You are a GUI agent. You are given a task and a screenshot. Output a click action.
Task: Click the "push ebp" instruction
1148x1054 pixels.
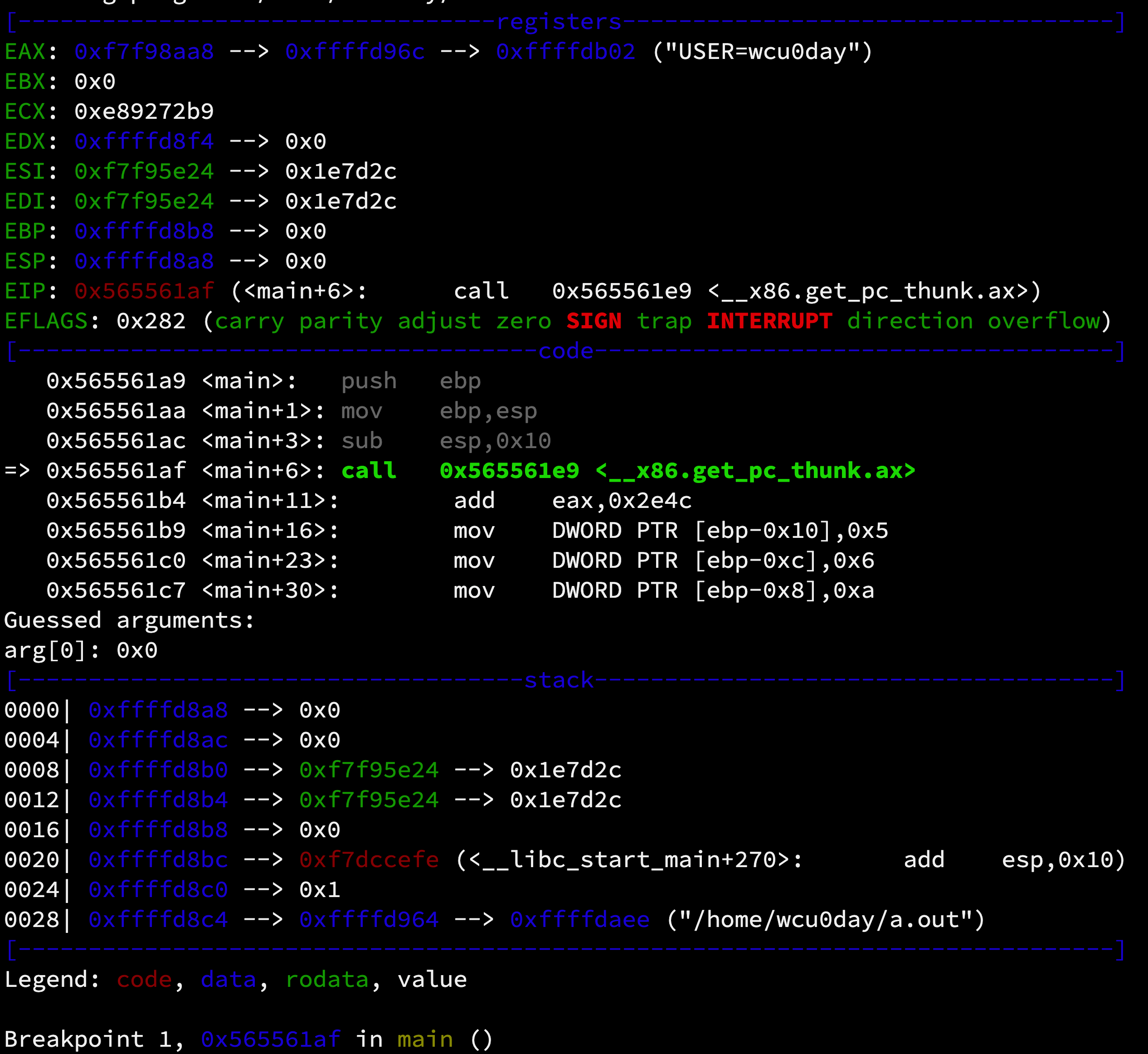click(411, 381)
